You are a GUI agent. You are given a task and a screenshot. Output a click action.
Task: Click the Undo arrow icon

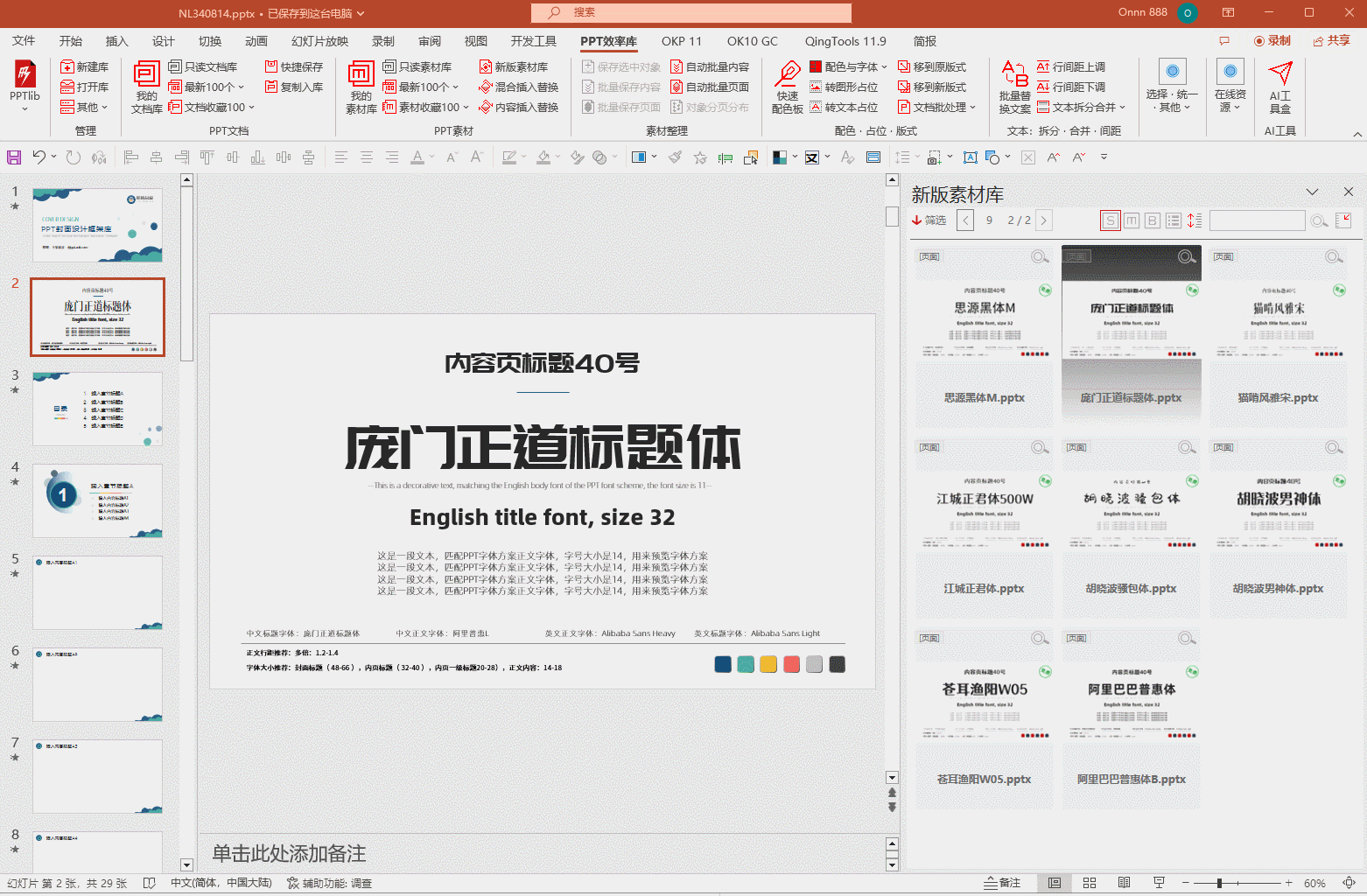pyautogui.click(x=39, y=157)
